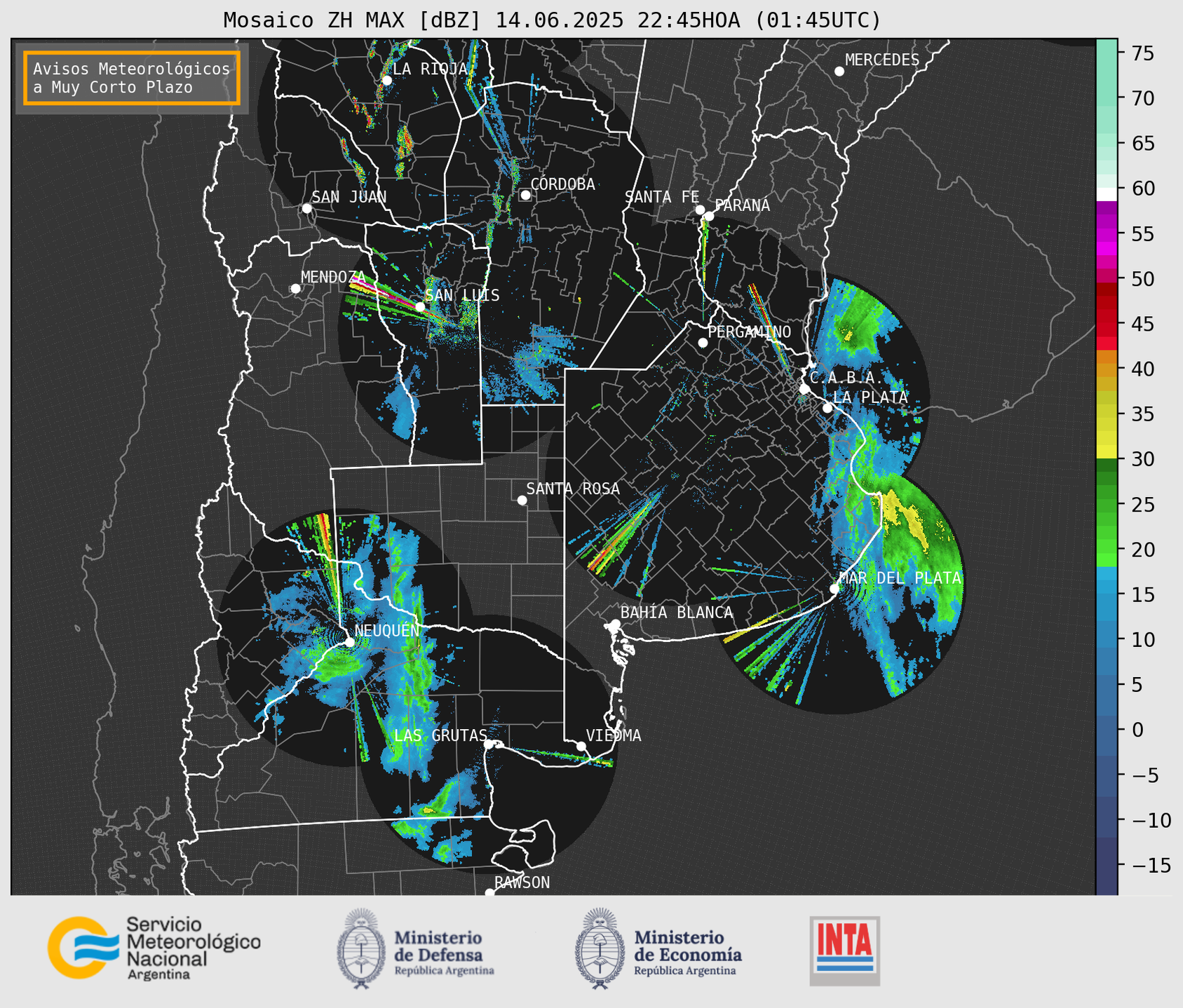Click the 60 dBZ white color band
This screenshot has width=1183, height=1008.
pyautogui.click(x=1107, y=193)
